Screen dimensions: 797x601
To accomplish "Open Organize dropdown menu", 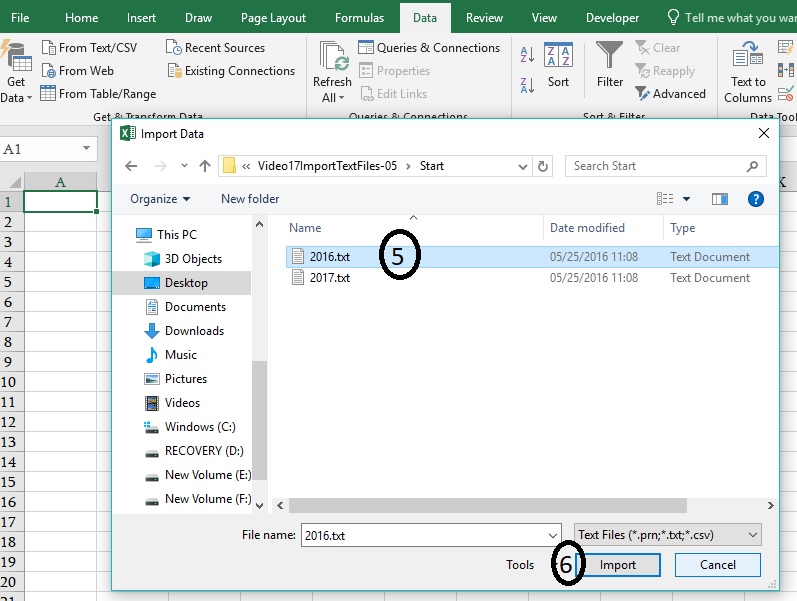I will point(160,199).
